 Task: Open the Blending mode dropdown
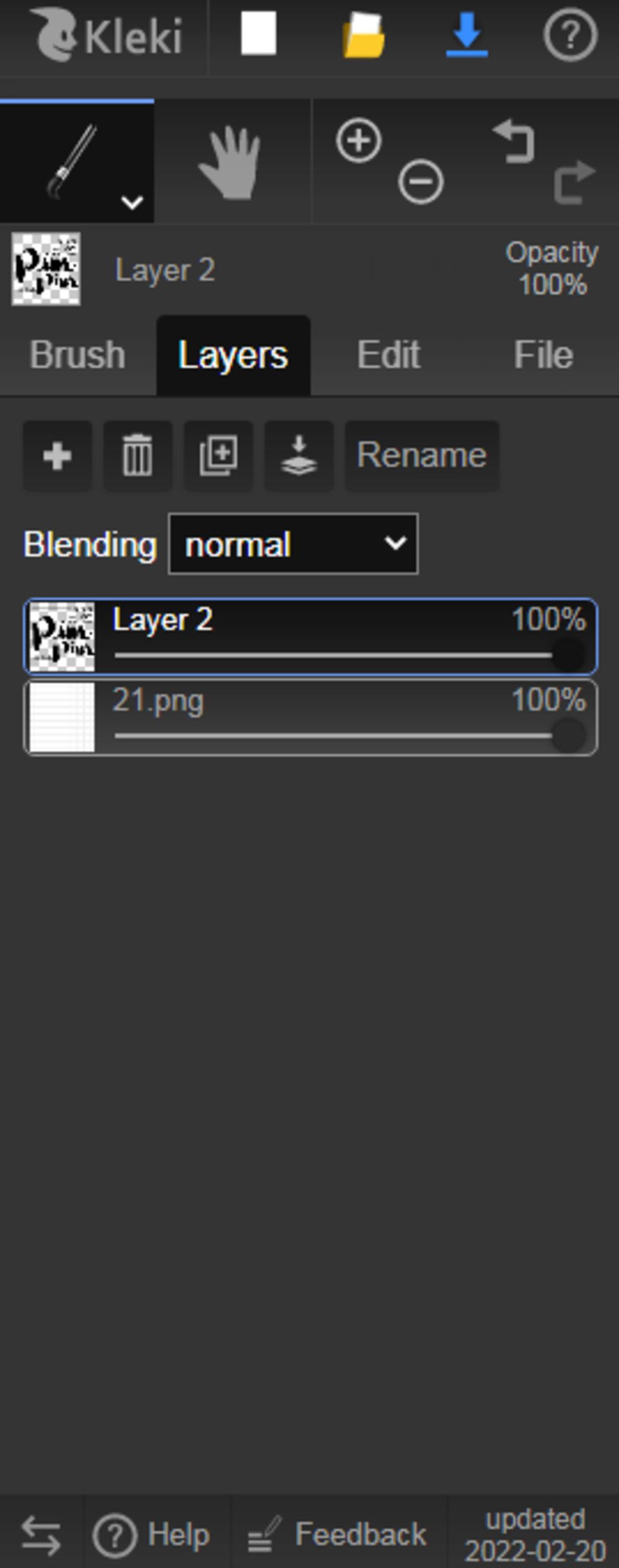pyautogui.click(x=293, y=544)
